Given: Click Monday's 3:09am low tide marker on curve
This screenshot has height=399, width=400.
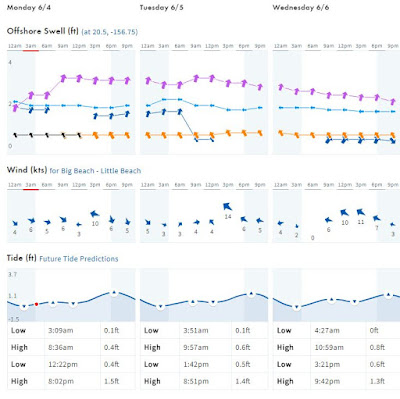Looking at the screenshot, I should [x=24, y=306].
